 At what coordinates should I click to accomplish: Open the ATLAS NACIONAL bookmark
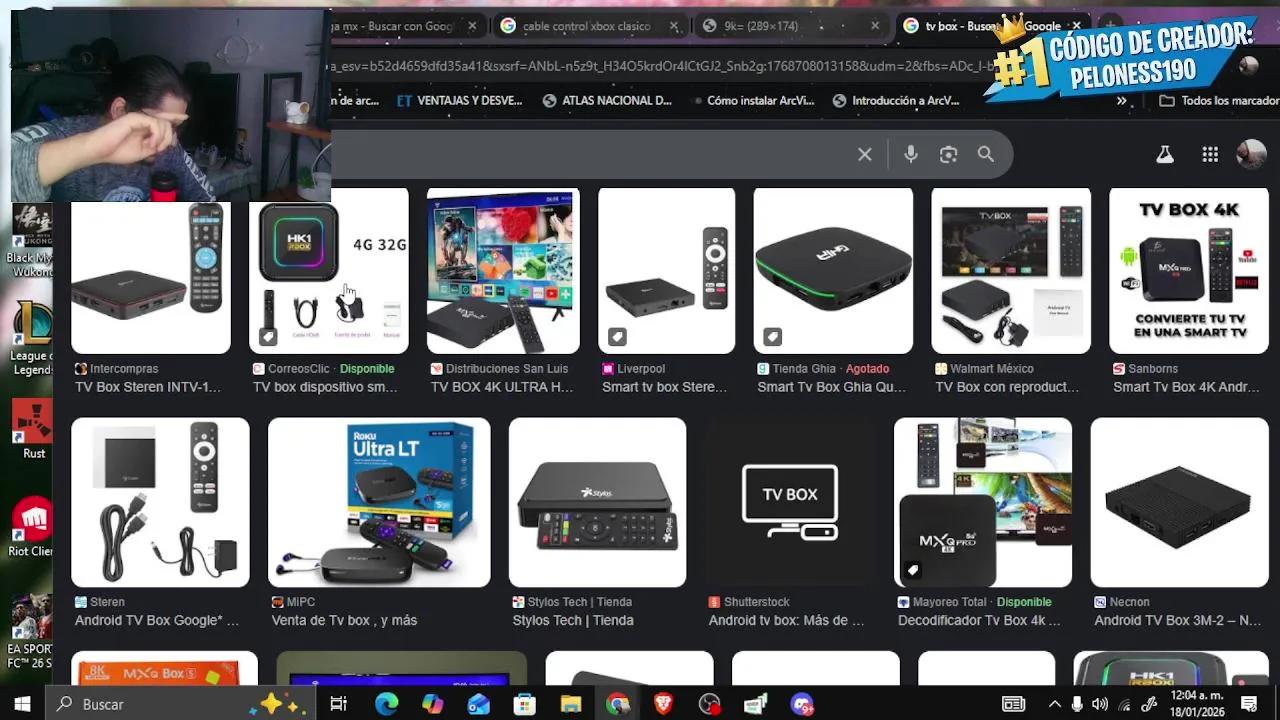point(607,100)
